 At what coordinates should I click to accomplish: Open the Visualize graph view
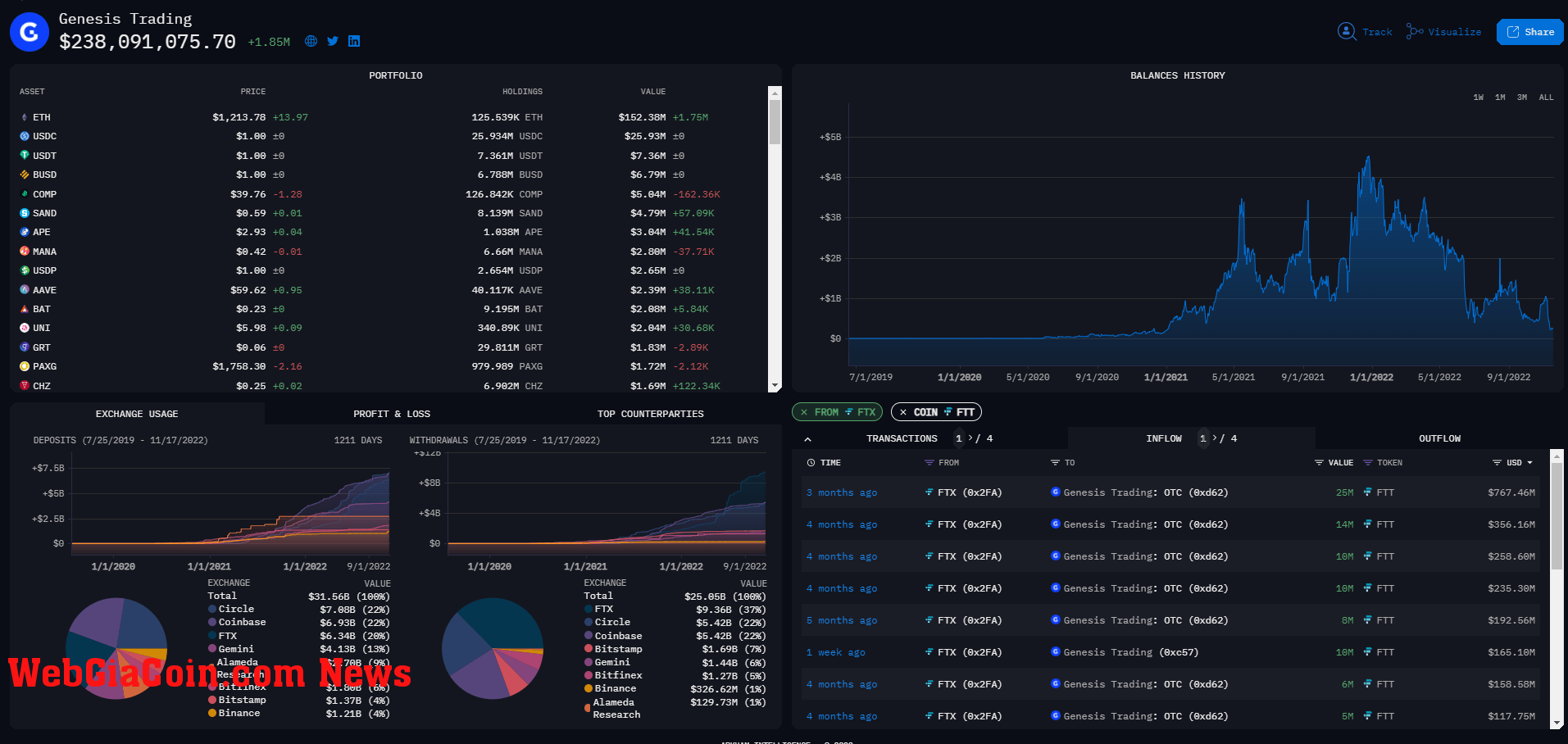click(x=1443, y=32)
